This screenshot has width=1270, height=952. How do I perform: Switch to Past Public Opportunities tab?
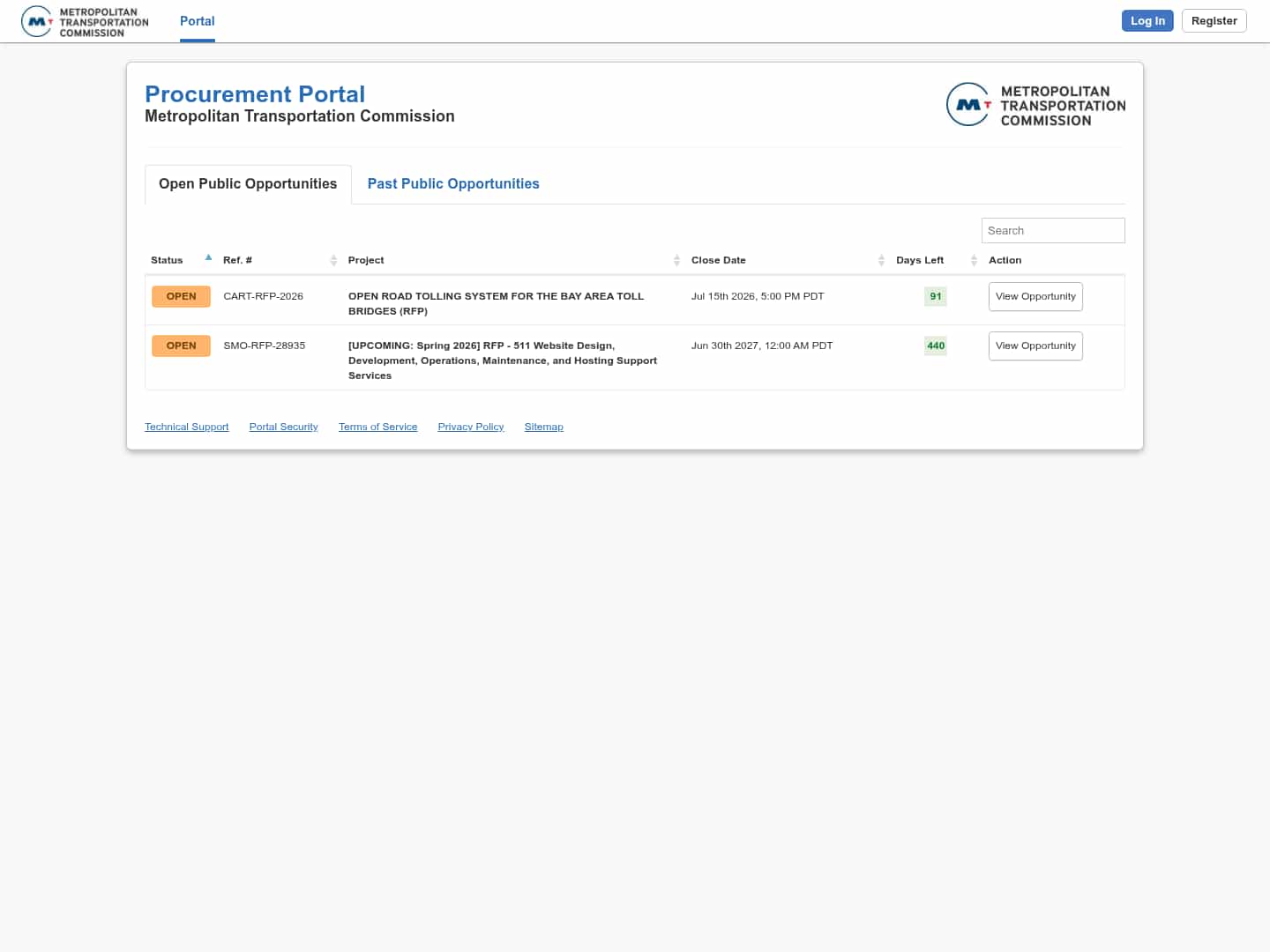452,183
